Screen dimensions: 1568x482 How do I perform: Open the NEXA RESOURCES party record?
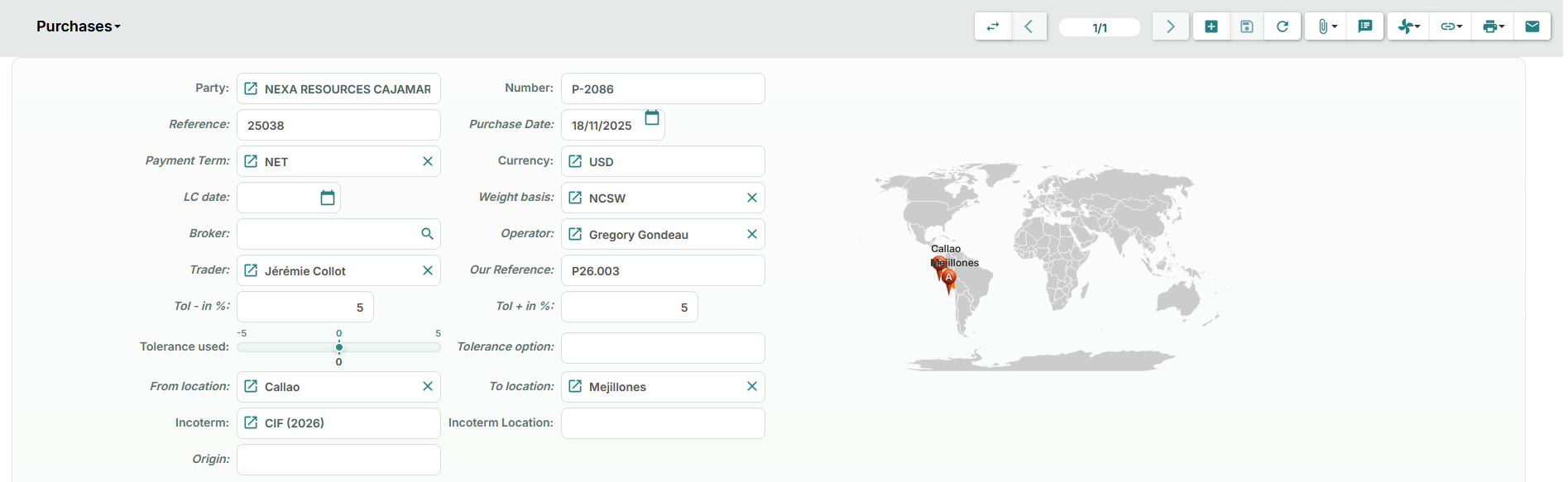tap(251, 88)
